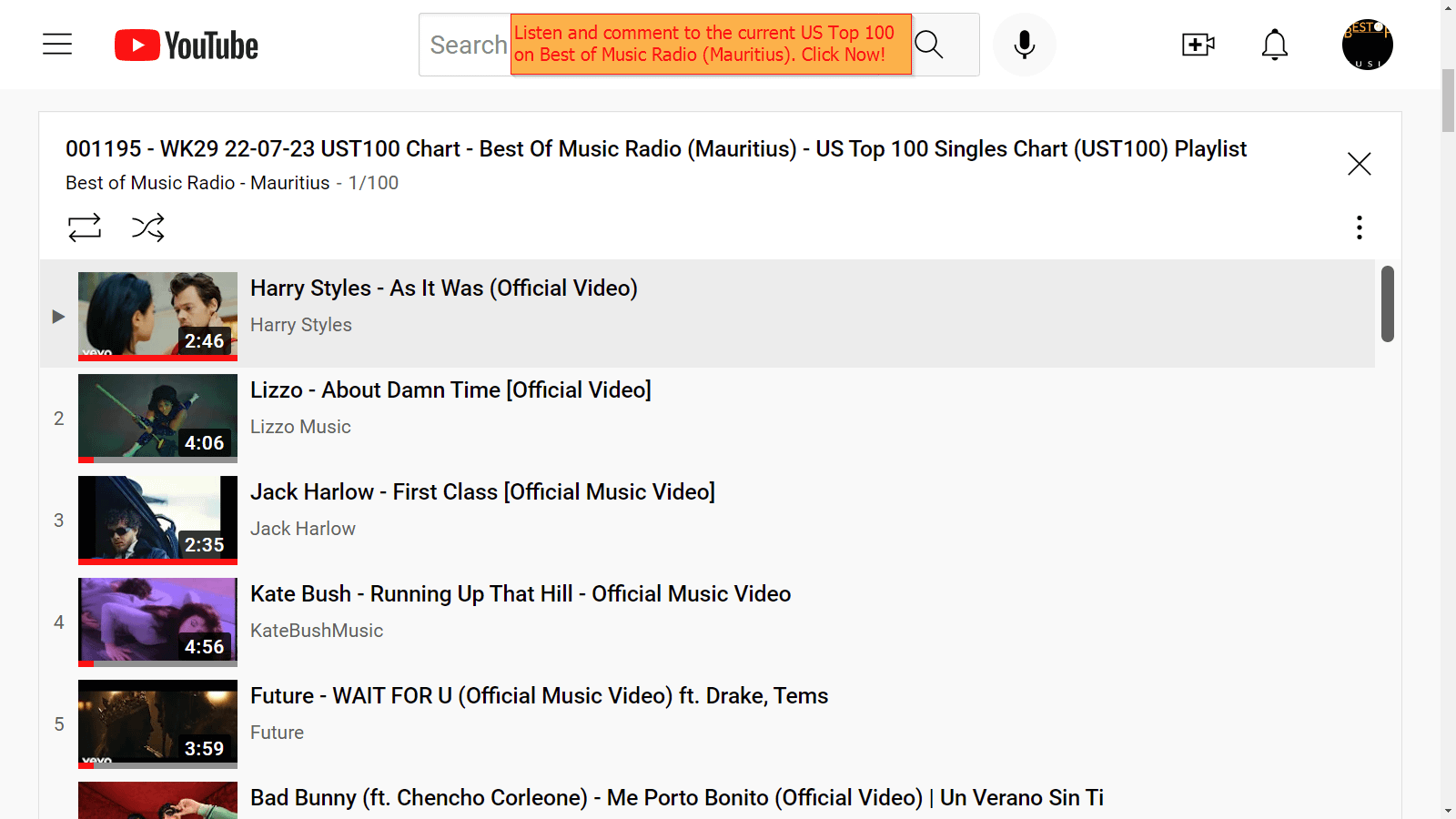
Task: Close the playlist panel with the X
Action: pyautogui.click(x=1359, y=164)
